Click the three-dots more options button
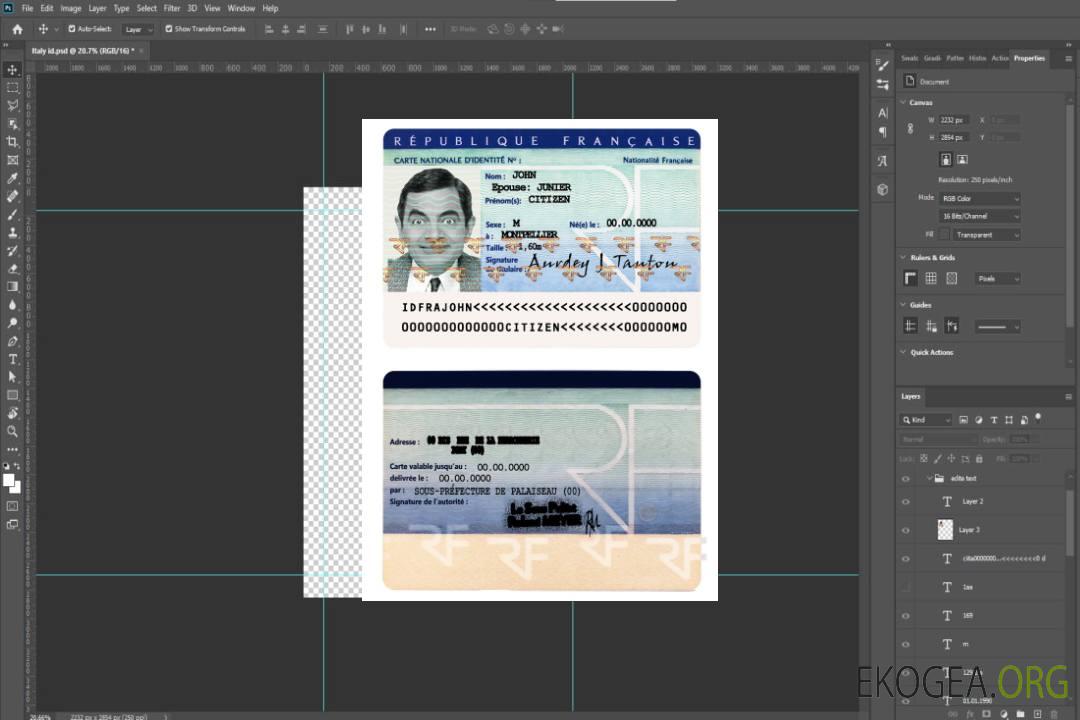The height and width of the screenshot is (720, 1080). click(430, 29)
